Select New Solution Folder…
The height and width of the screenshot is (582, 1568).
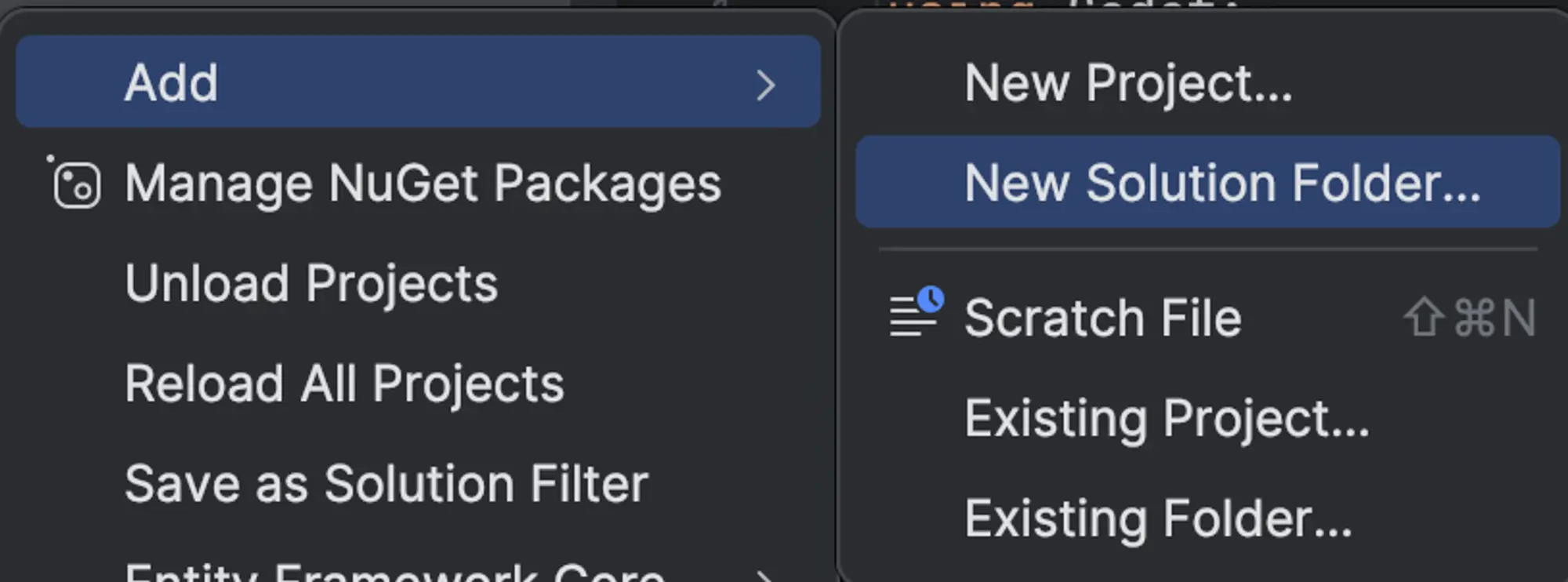1221,184
